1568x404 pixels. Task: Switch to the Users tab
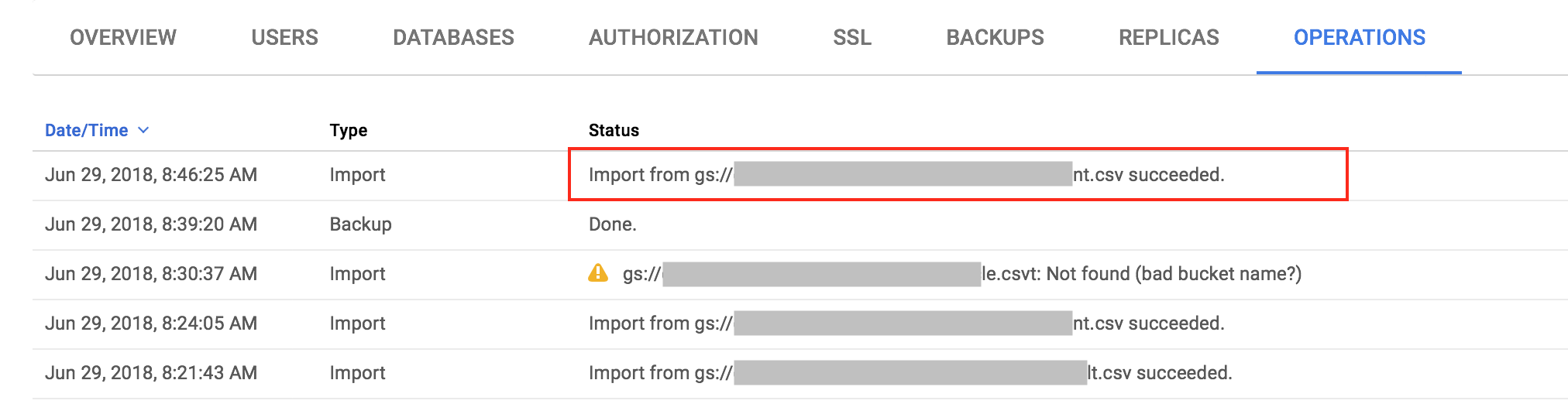click(284, 37)
